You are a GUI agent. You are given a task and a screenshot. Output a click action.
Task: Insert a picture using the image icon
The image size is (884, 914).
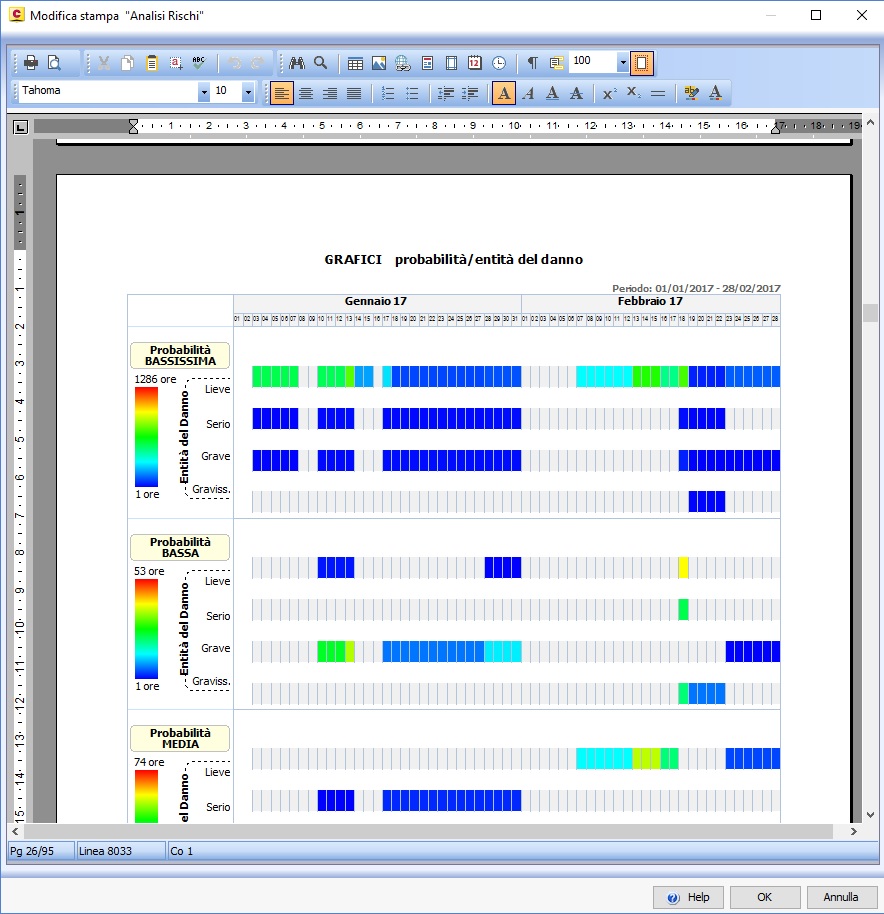(x=379, y=63)
